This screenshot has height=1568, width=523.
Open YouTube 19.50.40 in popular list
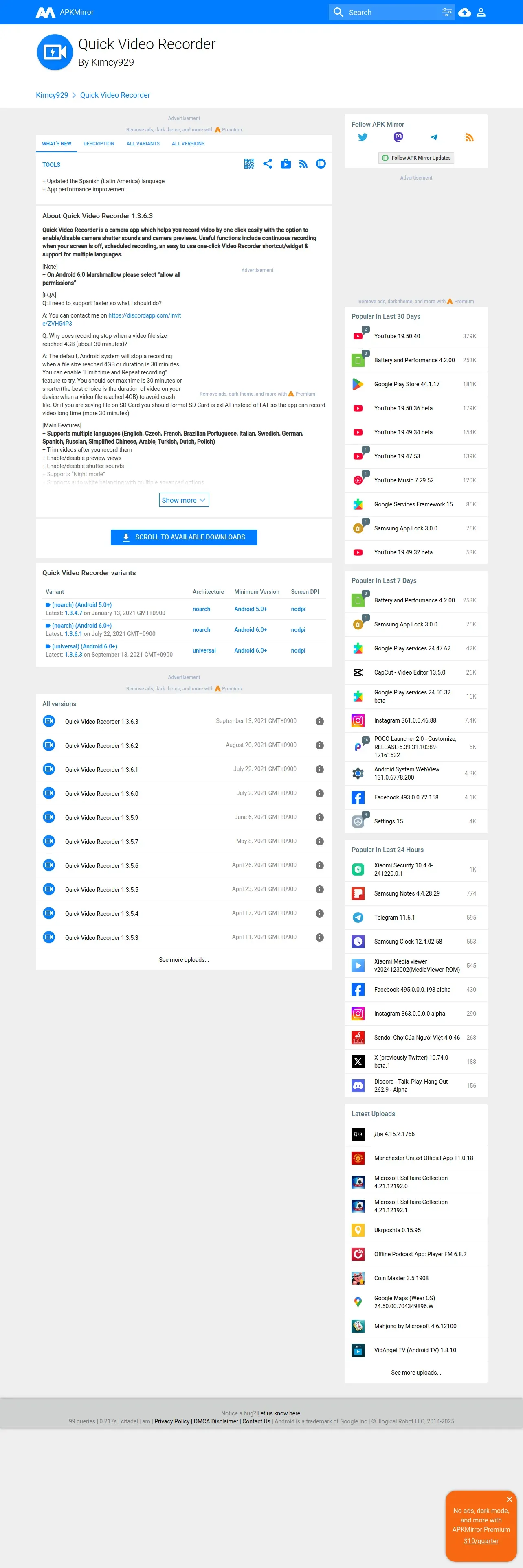point(397,336)
